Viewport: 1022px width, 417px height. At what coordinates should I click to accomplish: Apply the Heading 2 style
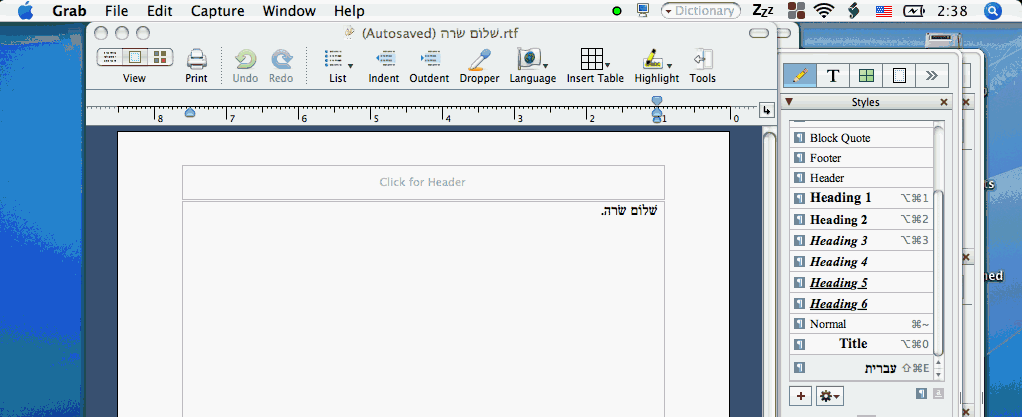(862, 220)
